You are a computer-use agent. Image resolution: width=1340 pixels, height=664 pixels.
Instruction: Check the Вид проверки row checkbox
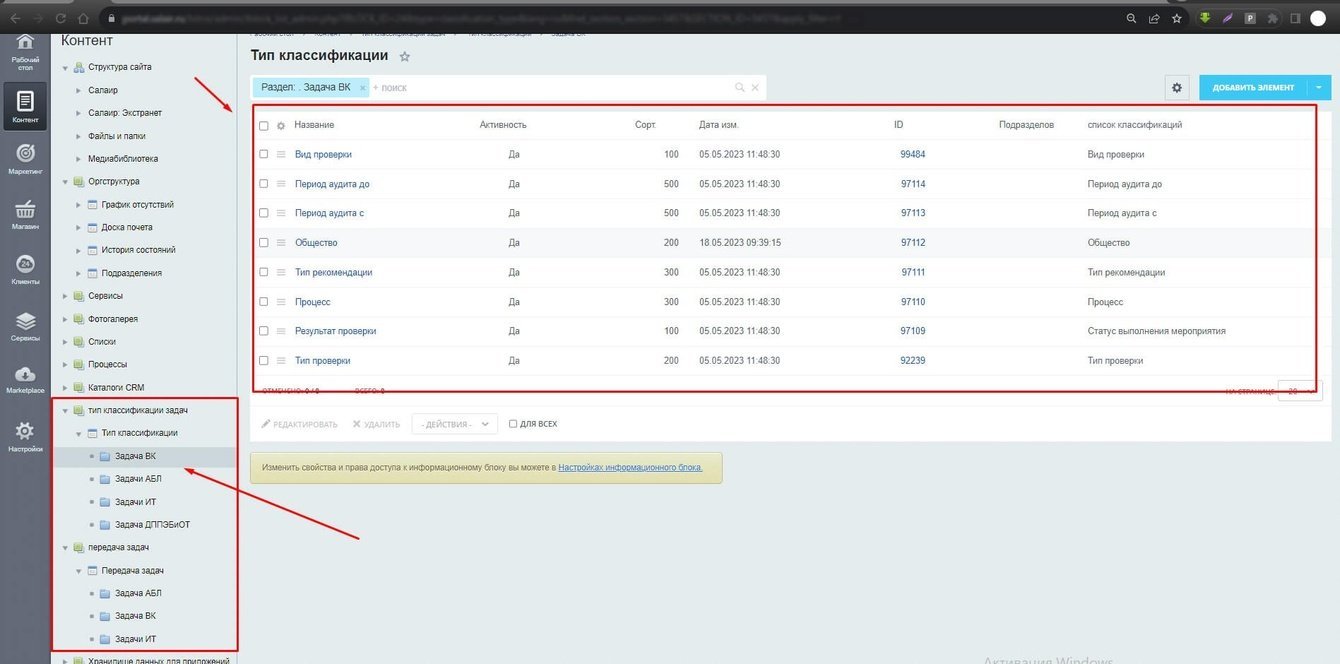(264, 155)
